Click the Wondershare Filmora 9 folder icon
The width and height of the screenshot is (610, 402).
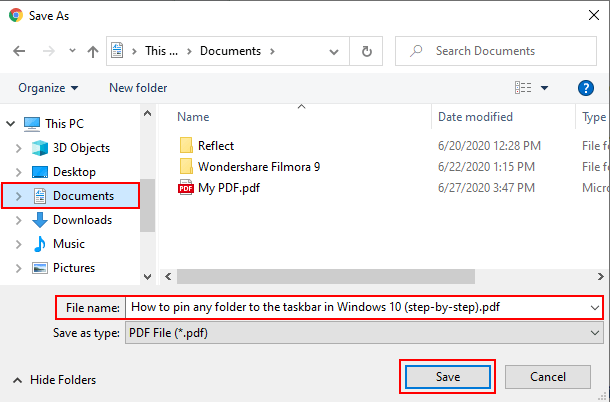pyautogui.click(x=186, y=167)
